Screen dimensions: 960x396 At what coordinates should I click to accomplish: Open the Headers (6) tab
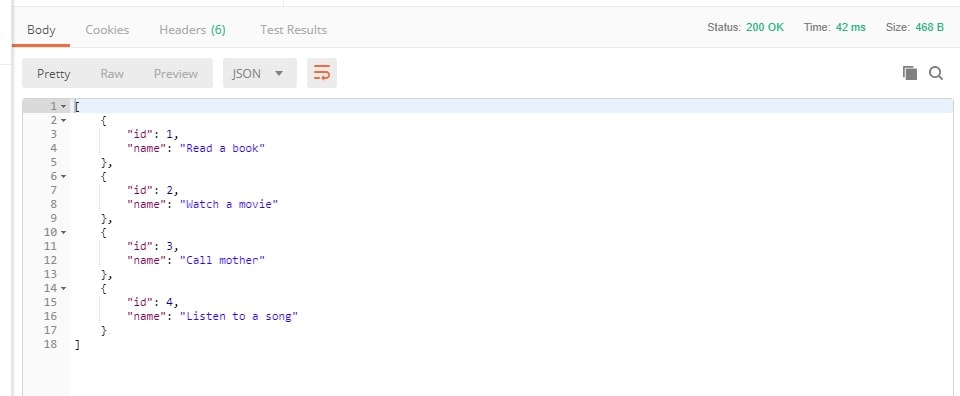pyautogui.click(x=192, y=29)
